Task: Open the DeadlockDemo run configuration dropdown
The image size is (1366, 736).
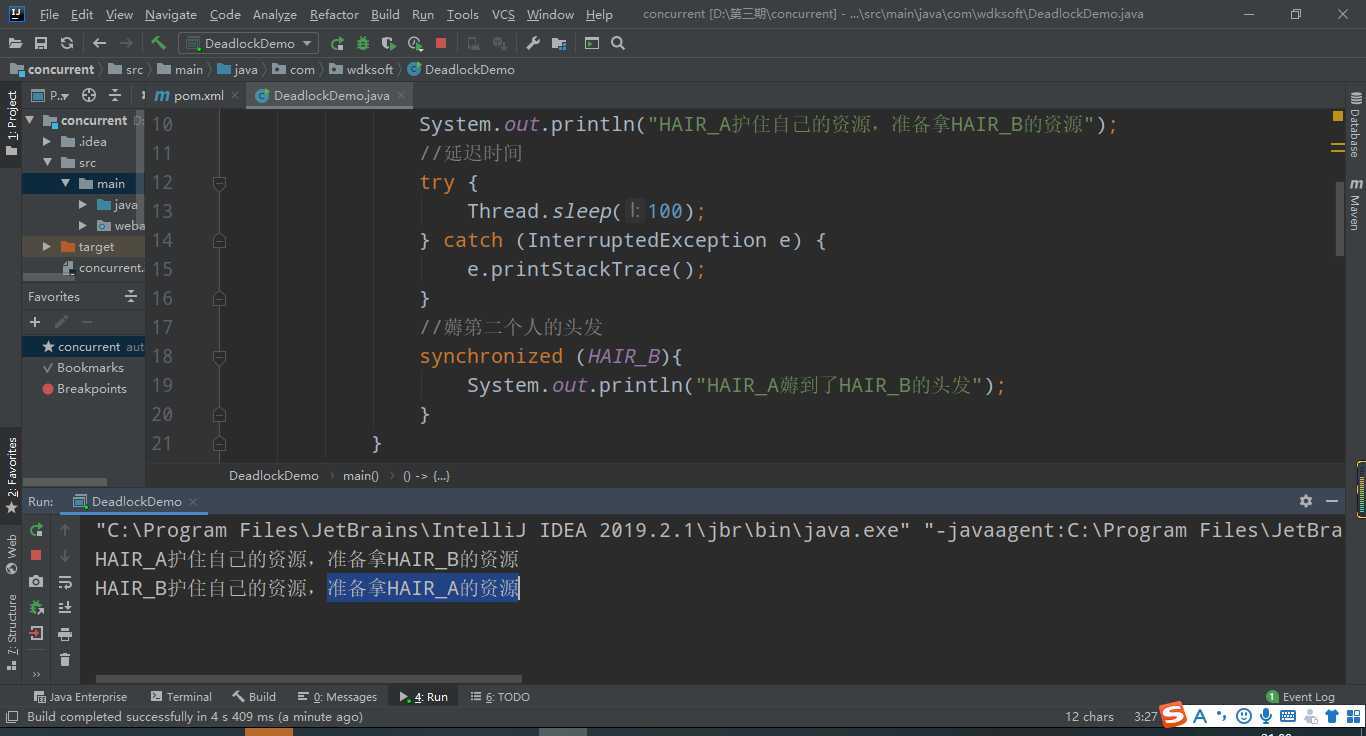Action: [248, 43]
